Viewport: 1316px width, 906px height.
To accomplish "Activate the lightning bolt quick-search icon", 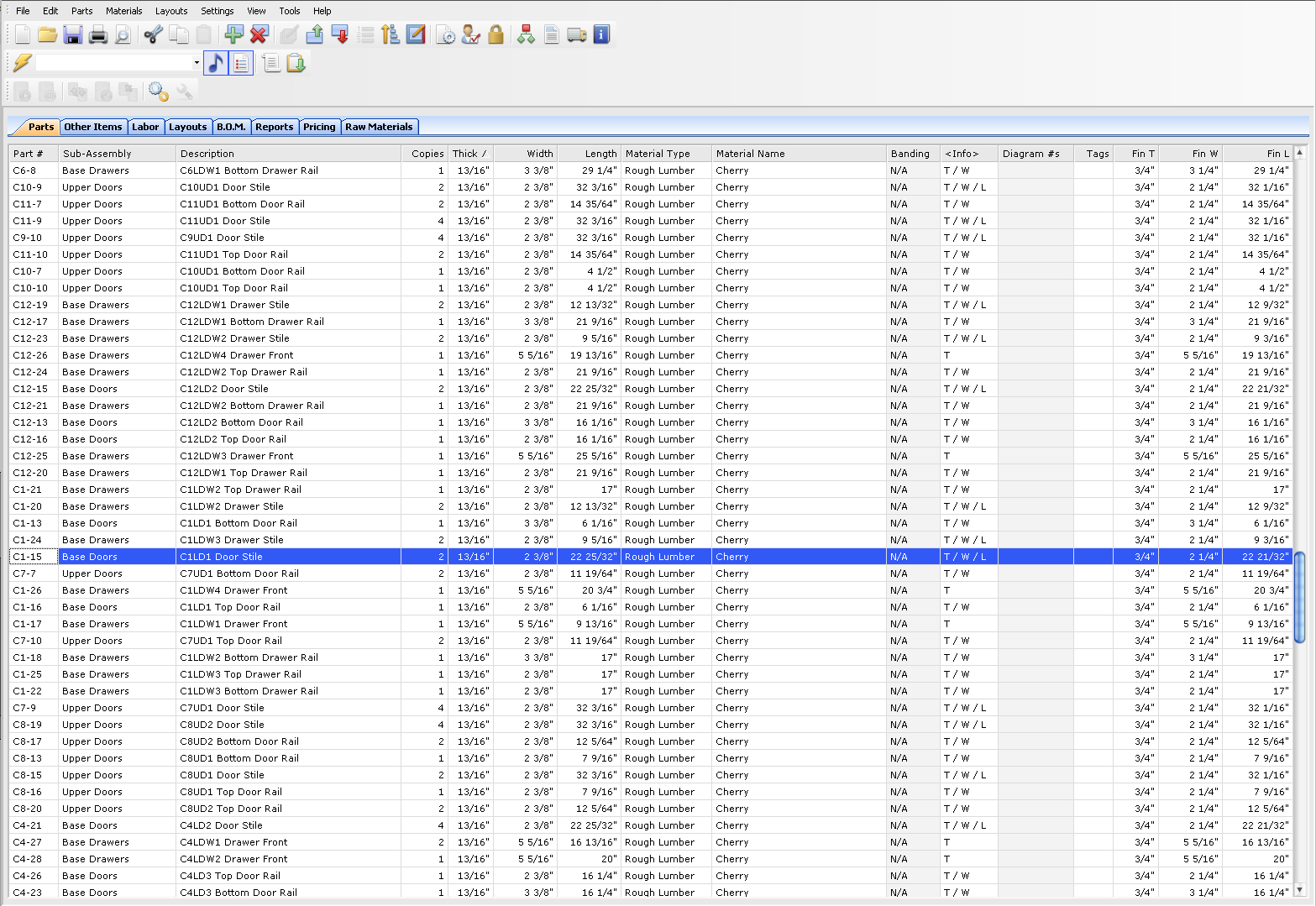I will (23, 62).
